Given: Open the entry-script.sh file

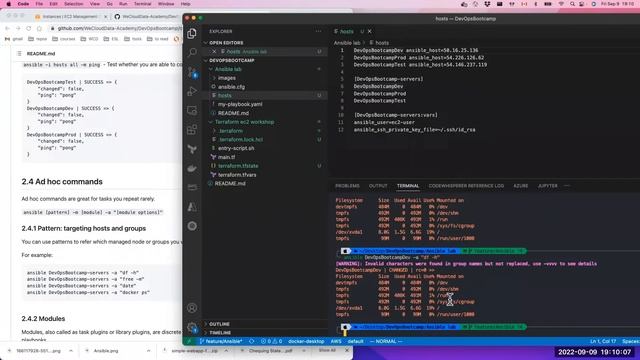Looking at the screenshot, I should click(236, 148).
